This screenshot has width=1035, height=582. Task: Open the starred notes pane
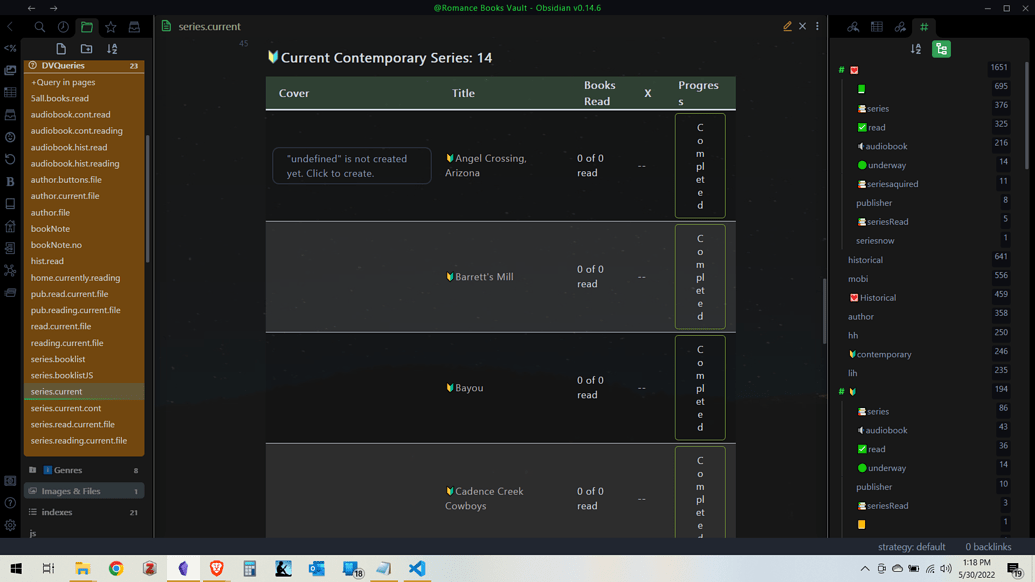coord(111,27)
